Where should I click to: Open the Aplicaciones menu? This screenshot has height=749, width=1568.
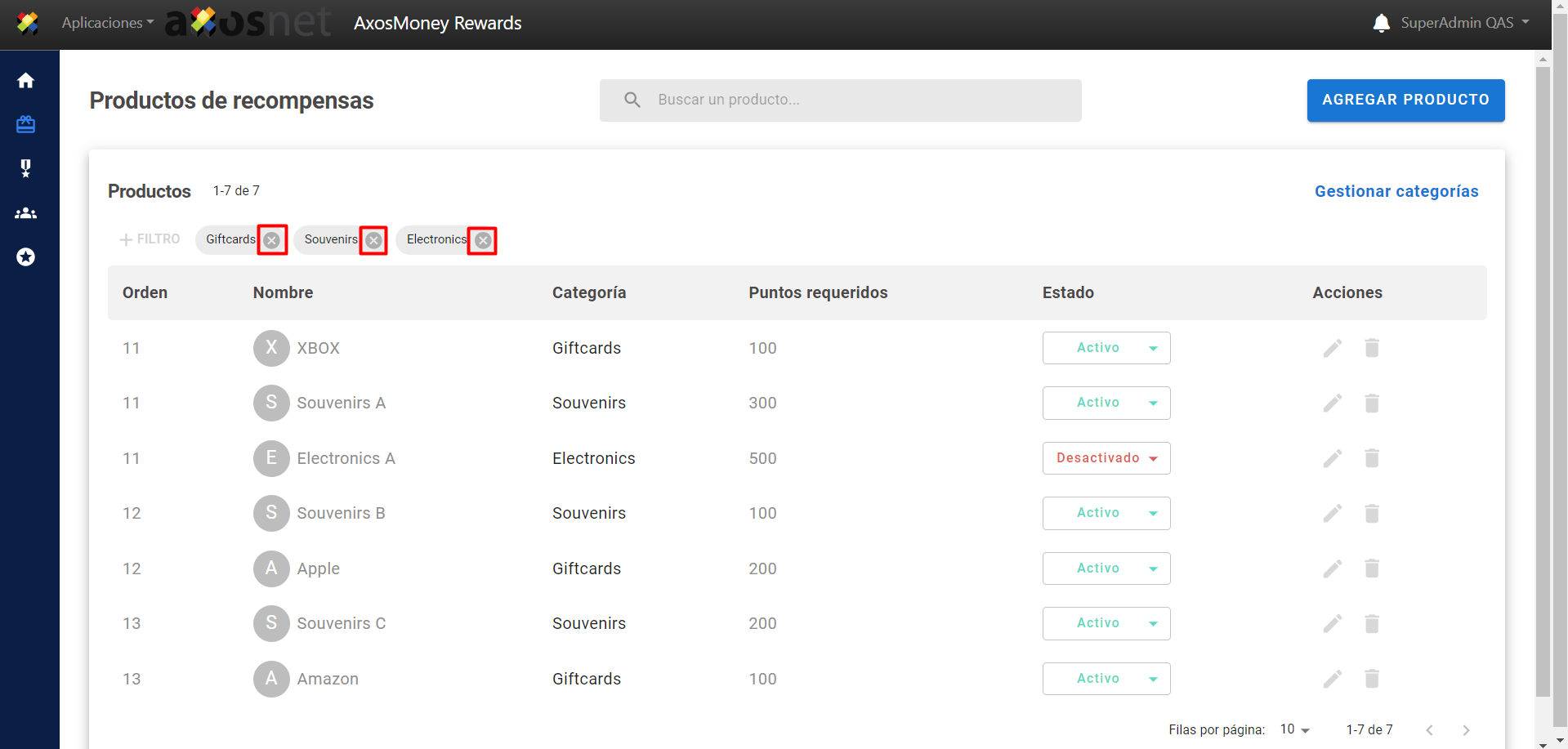[x=107, y=23]
